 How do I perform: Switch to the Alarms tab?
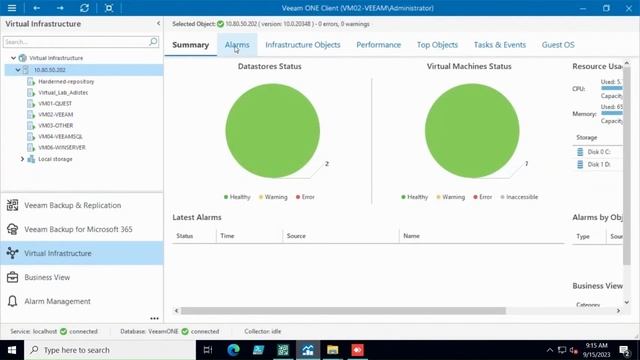(237, 45)
